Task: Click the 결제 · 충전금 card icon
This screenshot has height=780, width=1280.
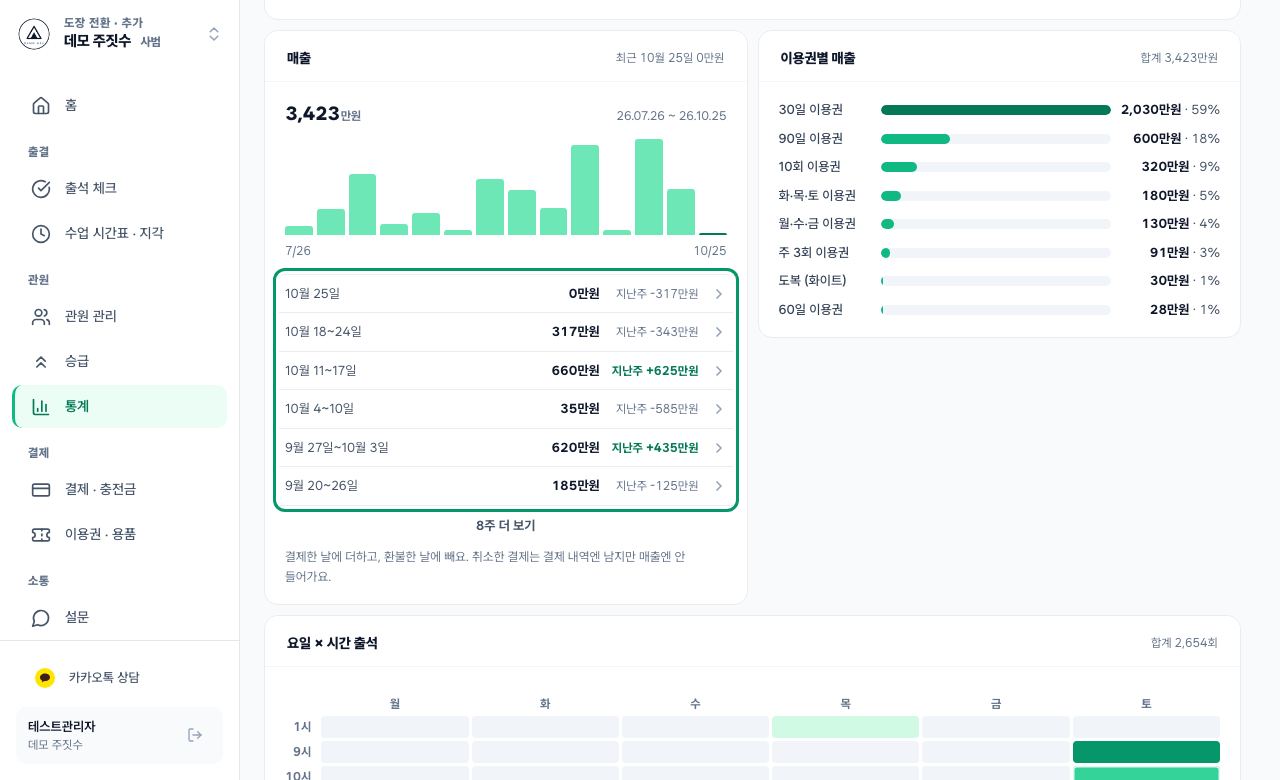Action: [41, 489]
